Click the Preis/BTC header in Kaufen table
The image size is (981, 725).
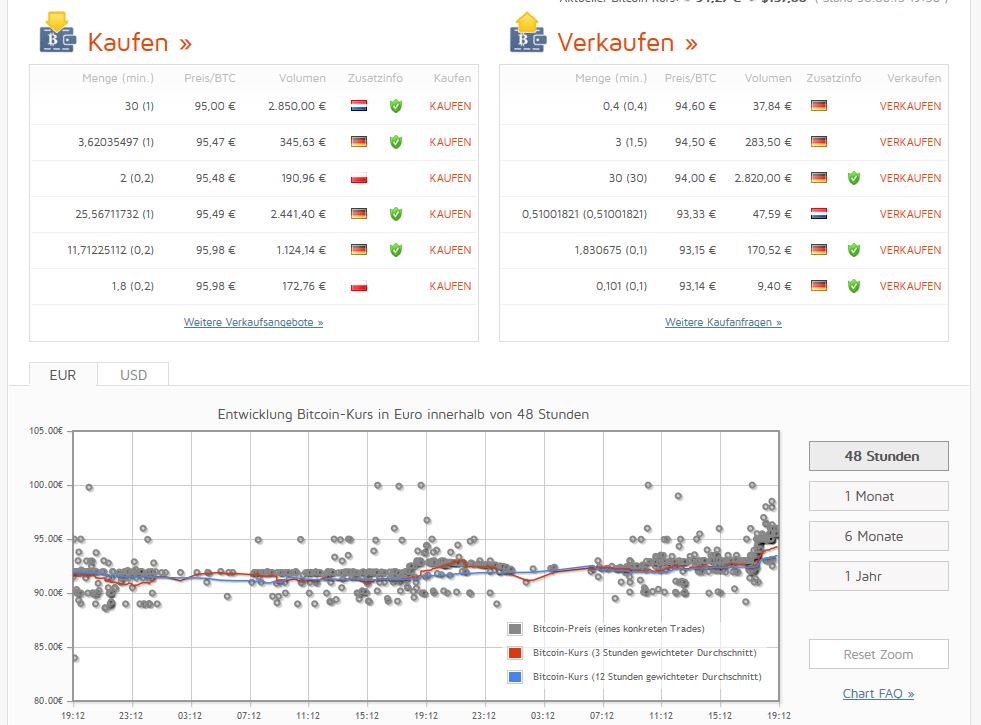[x=210, y=78]
